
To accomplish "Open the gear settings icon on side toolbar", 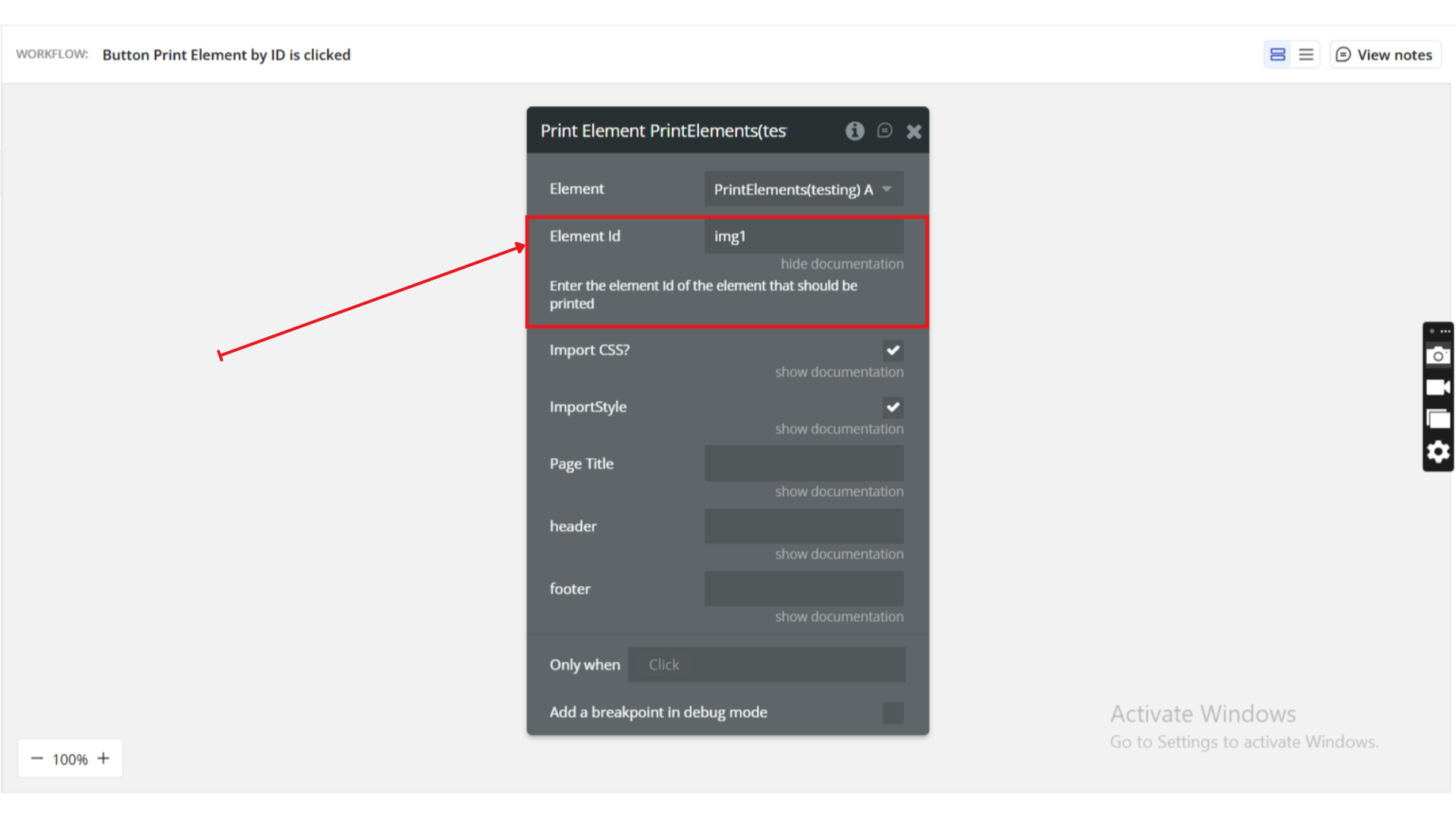I will 1438,452.
